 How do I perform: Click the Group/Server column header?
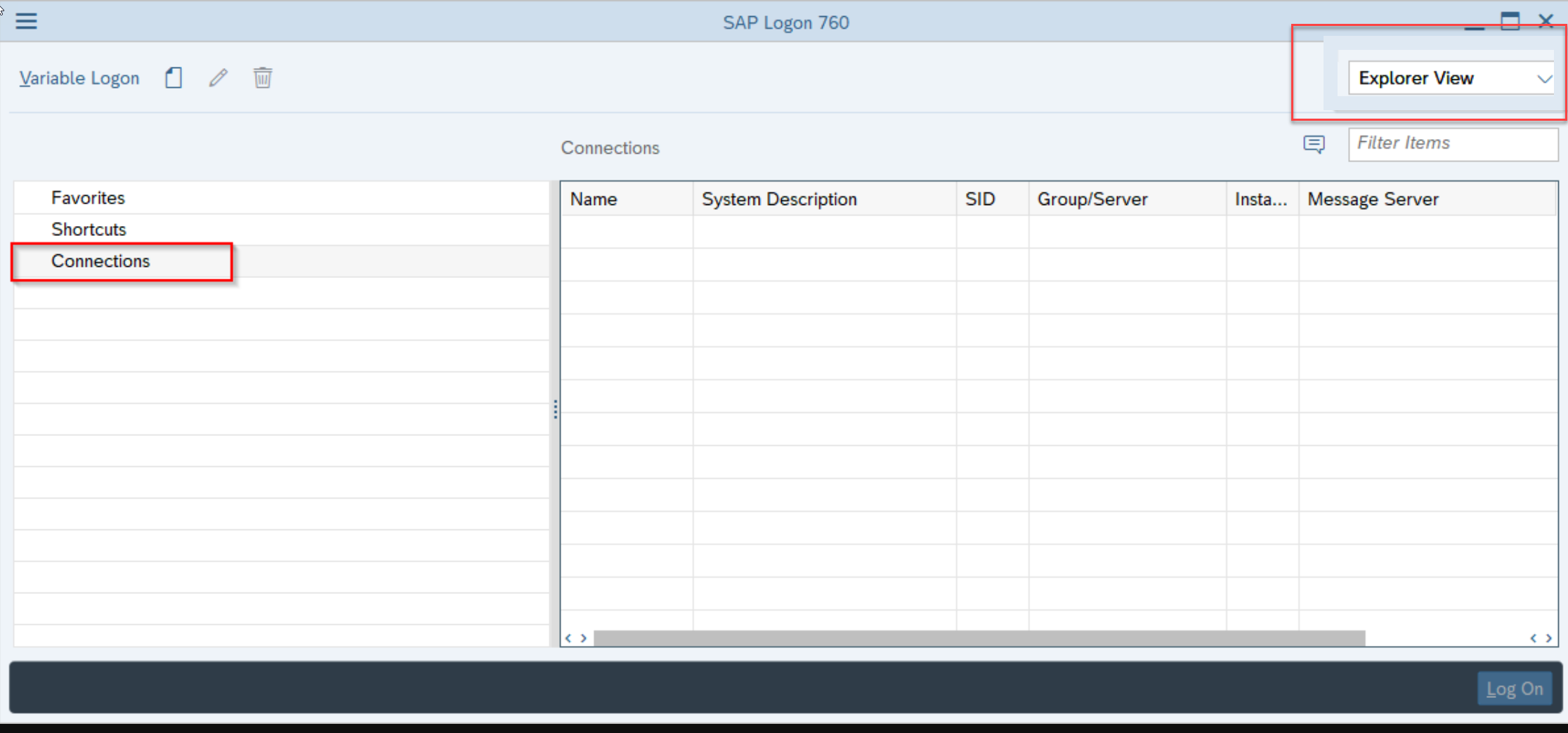point(1128,199)
